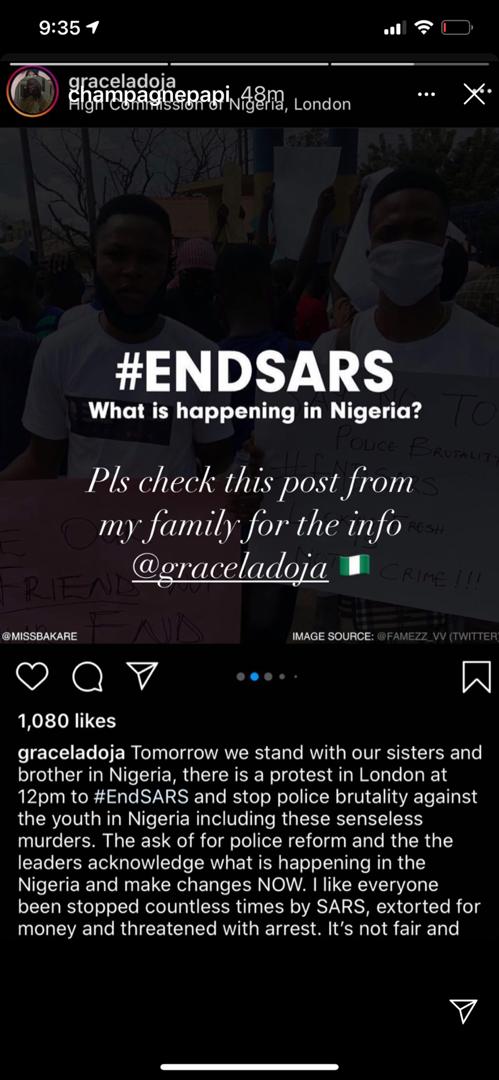Open champagnepapi profile picture avatar
The width and height of the screenshot is (499, 1080).
point(32,92)
